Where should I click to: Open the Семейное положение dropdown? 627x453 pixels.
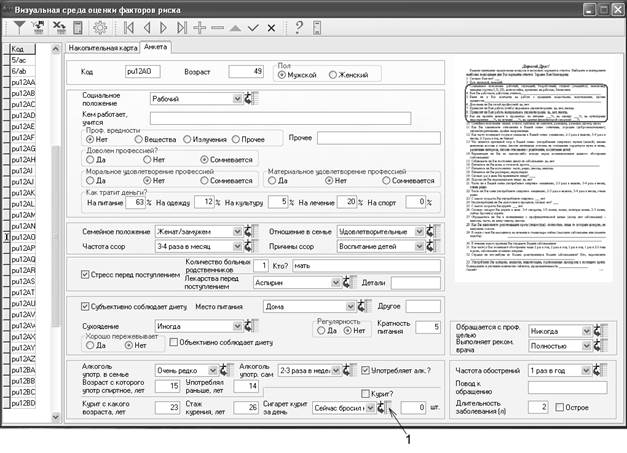237,230
